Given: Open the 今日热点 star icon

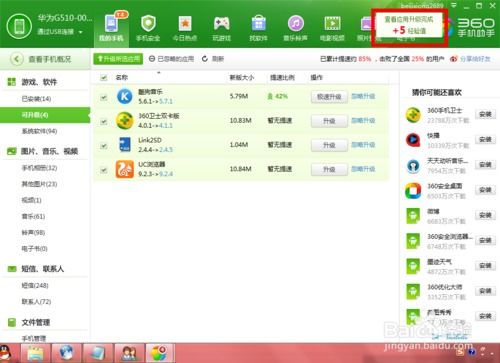Looking at the screenshot, I should (x=185, y=24).
